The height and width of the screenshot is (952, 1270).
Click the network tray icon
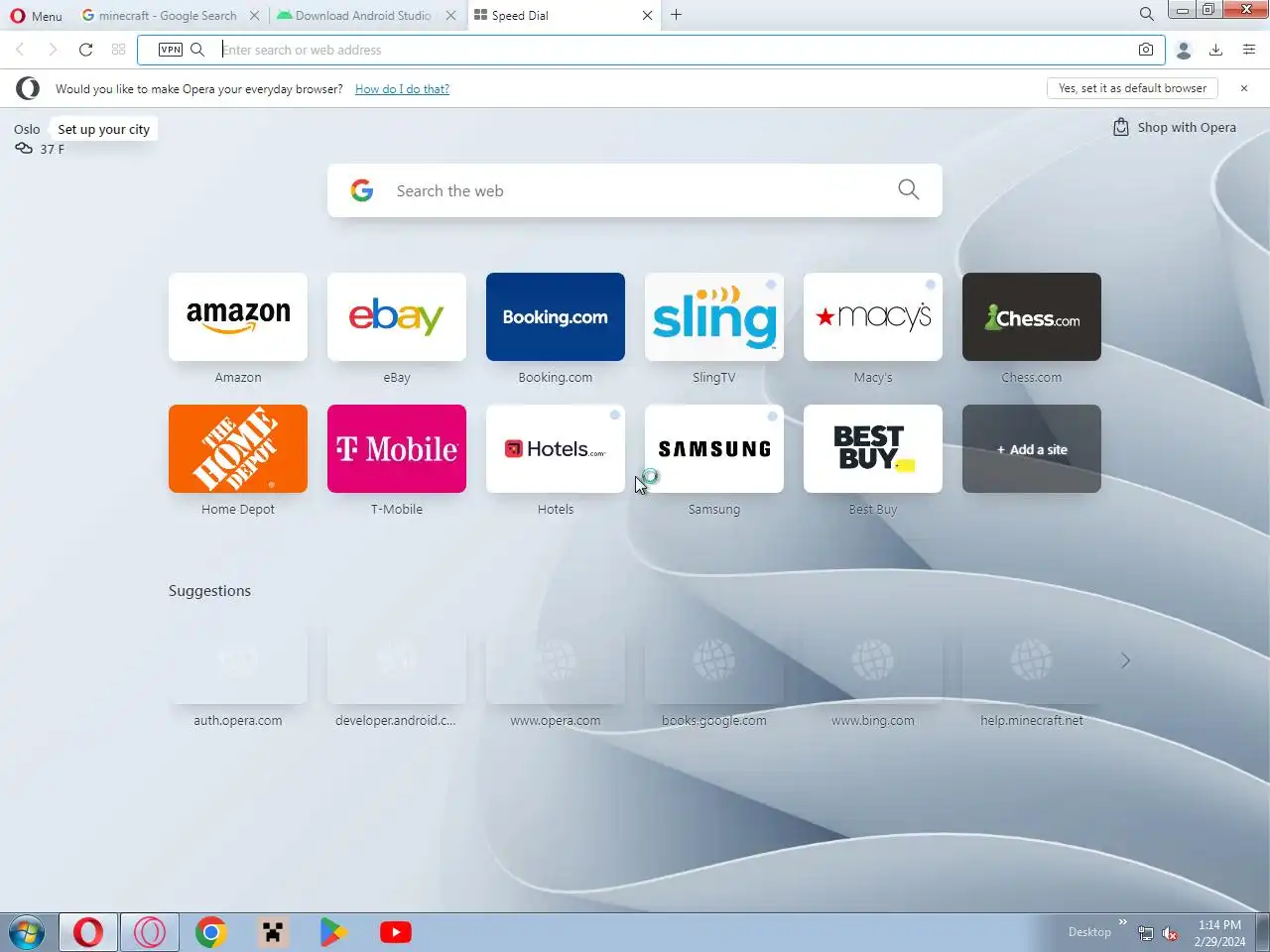[1145, 933]
